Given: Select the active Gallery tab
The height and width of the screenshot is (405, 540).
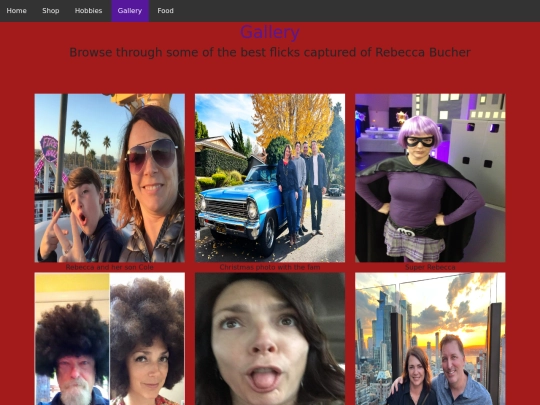Looking at the screenshot, I should [130, 11].
